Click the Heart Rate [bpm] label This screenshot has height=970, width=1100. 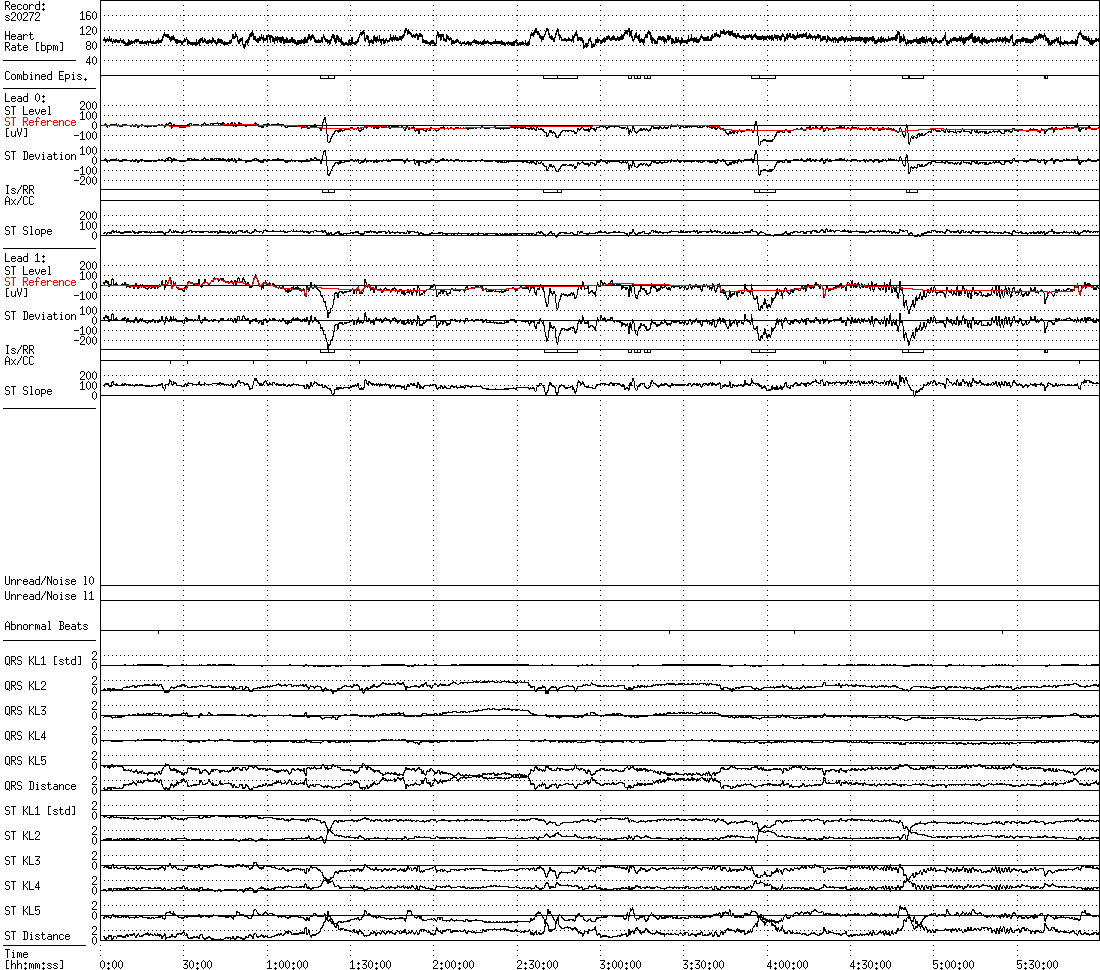33,42
